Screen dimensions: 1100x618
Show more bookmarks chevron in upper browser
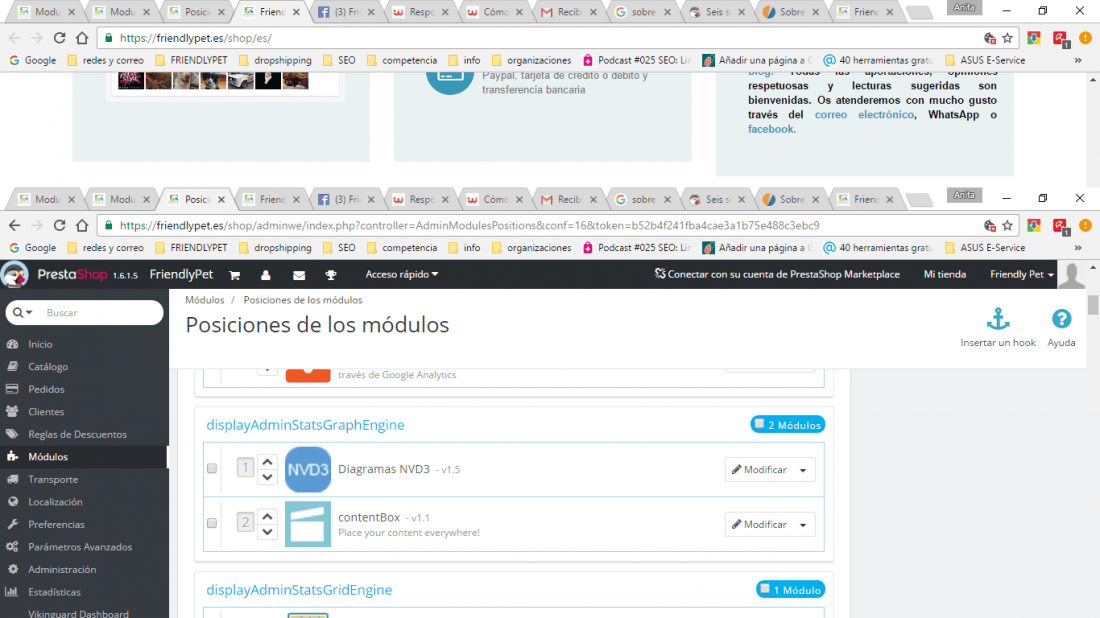tap(1078, 60)
